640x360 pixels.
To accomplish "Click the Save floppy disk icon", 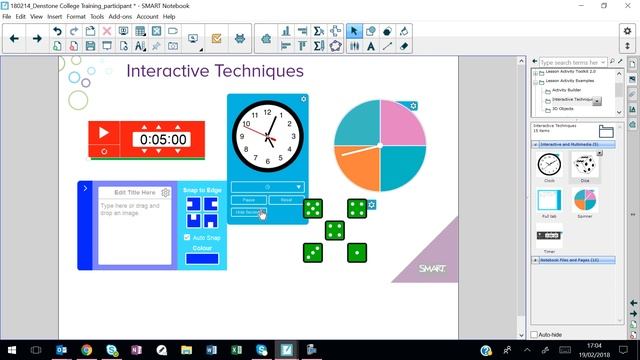I will [x=90, y=46].
